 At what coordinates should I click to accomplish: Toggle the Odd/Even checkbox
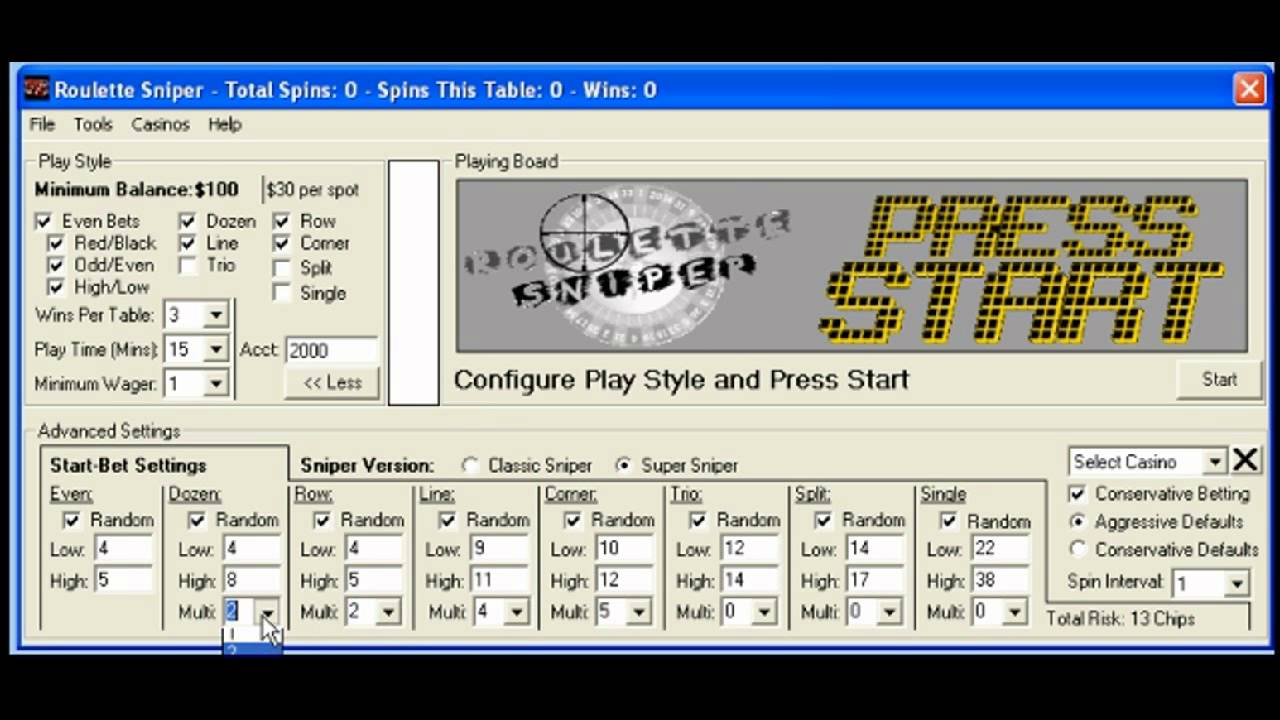[x=55, y=265]
